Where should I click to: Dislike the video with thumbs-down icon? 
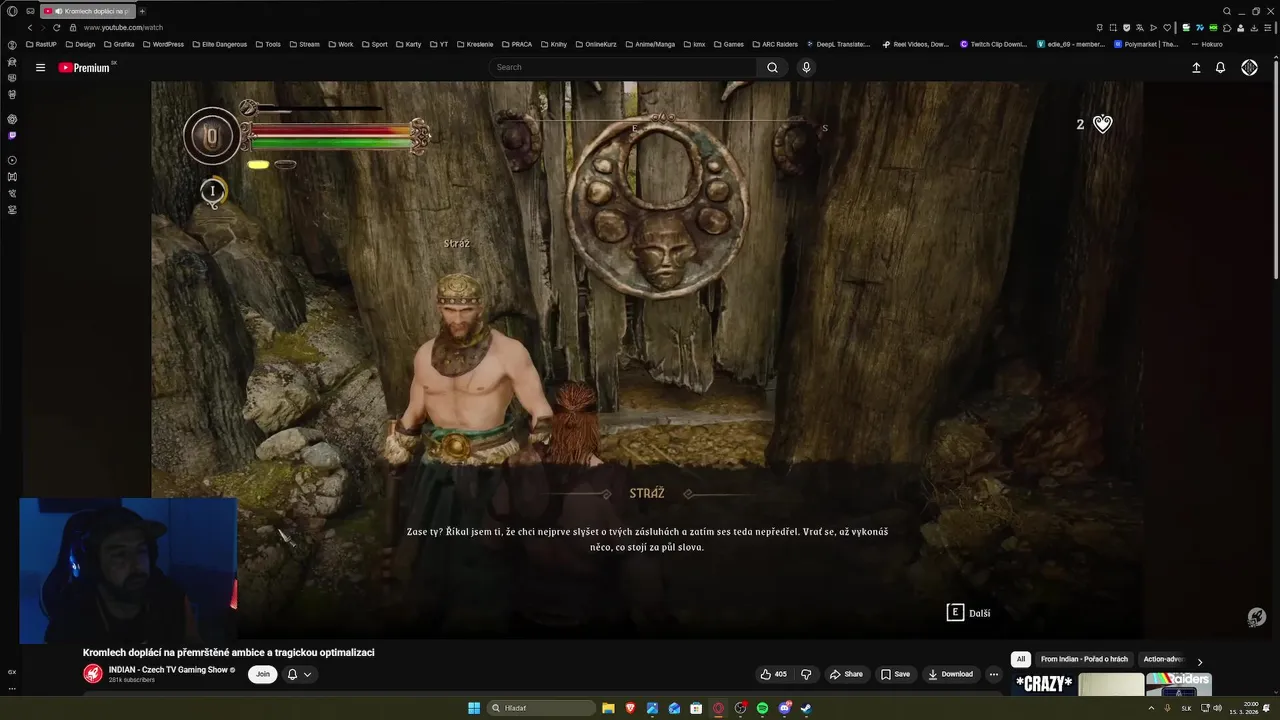tap(806, 674)
